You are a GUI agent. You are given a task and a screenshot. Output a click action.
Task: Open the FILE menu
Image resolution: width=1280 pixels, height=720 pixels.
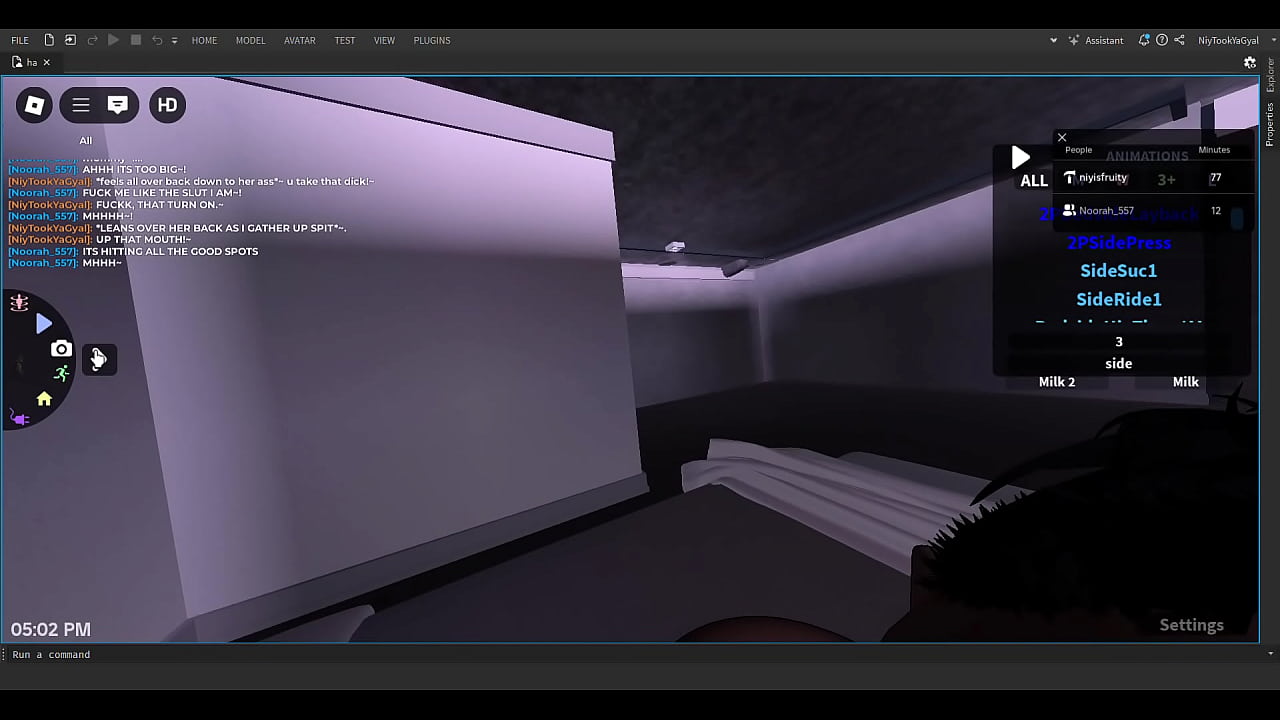click(x=20, y=40)
